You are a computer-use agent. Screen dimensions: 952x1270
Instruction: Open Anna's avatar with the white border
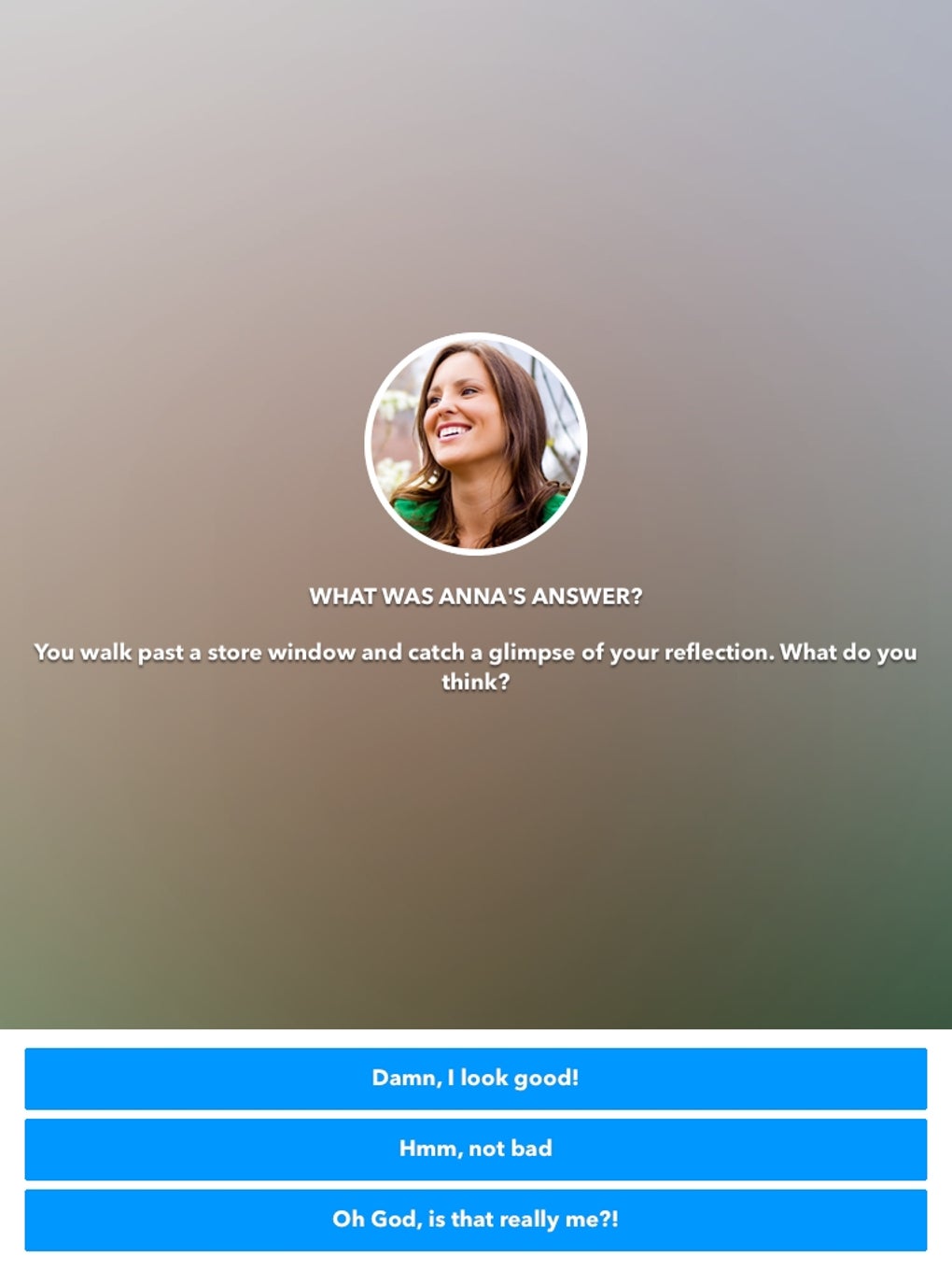(x=475, y=444)
